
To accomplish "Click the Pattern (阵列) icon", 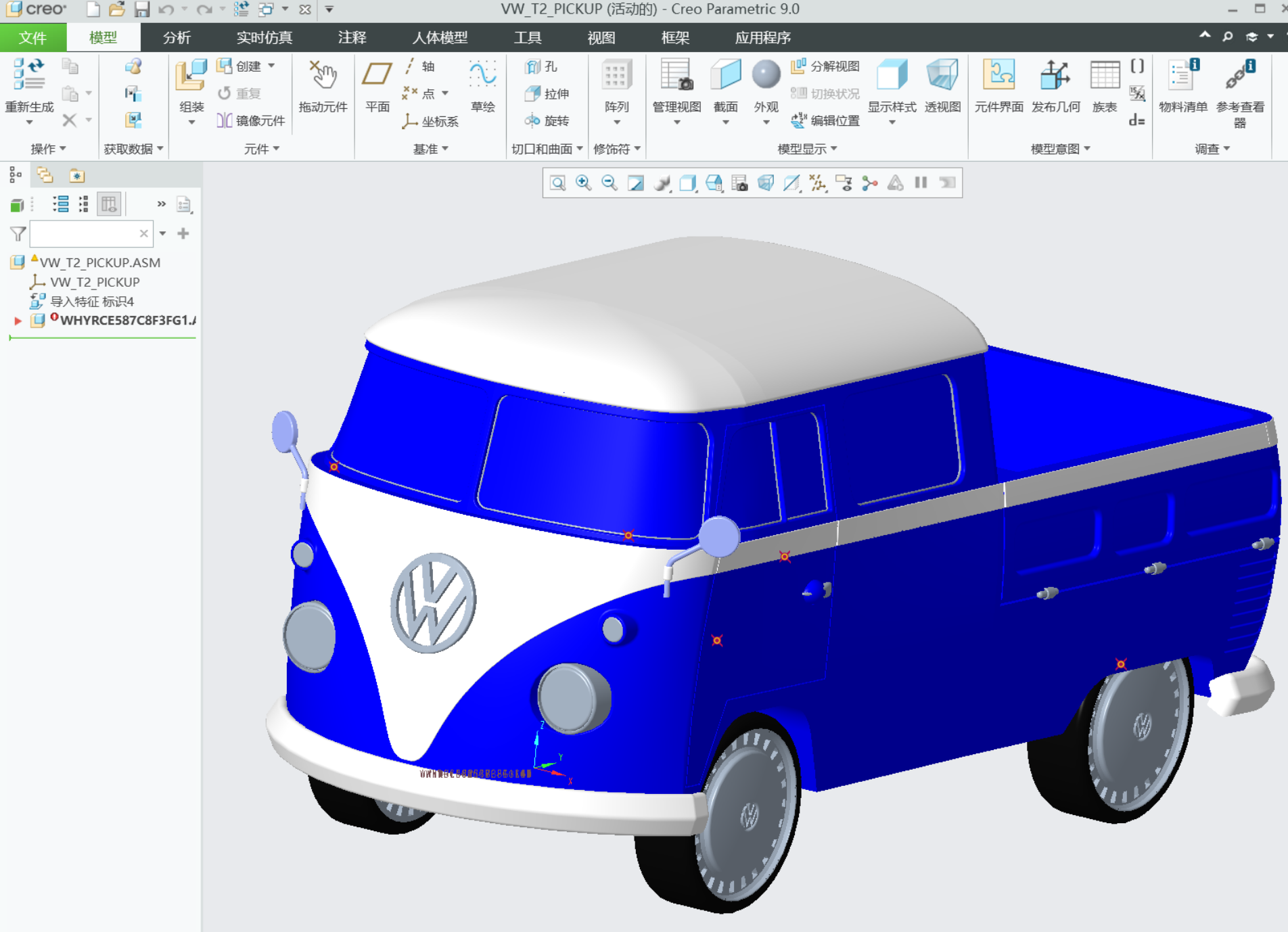I will 616,74.
